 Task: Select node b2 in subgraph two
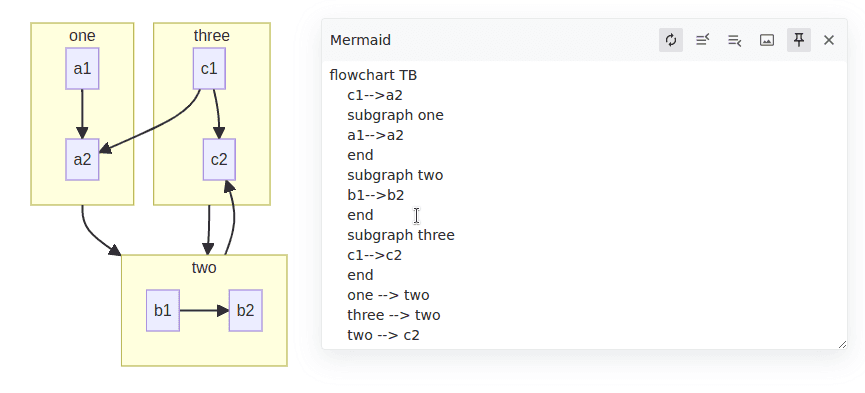[x=245, y=310]
